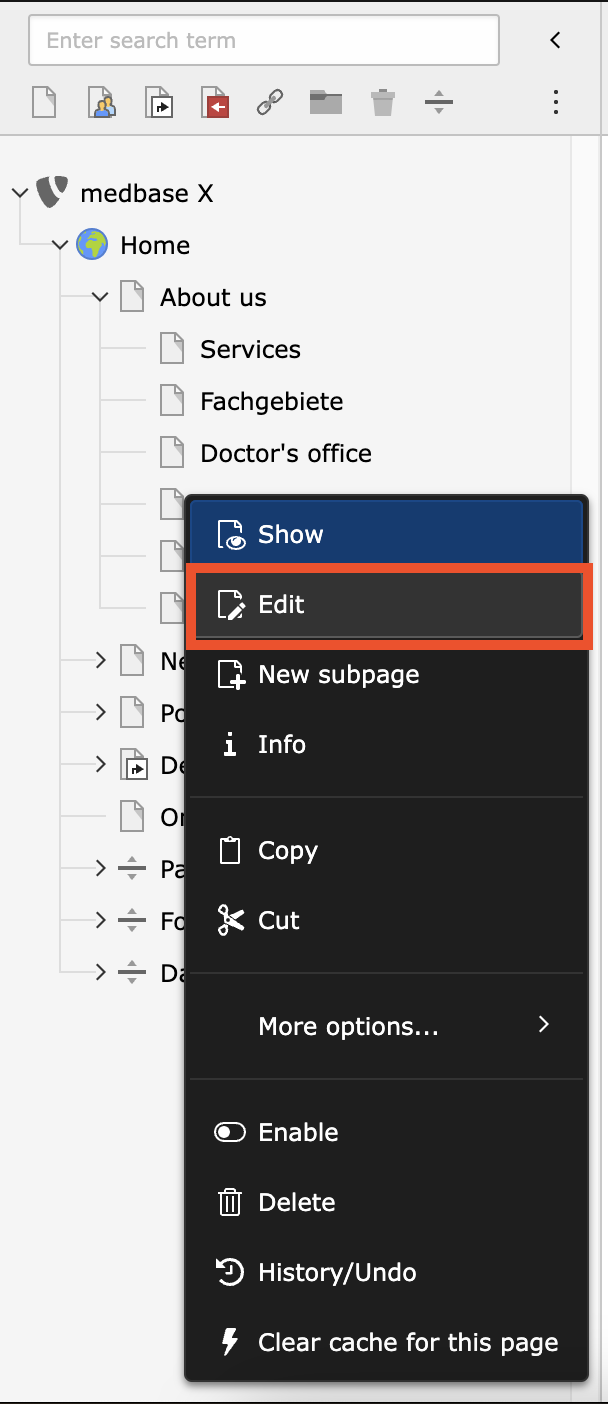Open the three-dot toolbar options menu
The image size is (608, 1404).
[556, 102]
